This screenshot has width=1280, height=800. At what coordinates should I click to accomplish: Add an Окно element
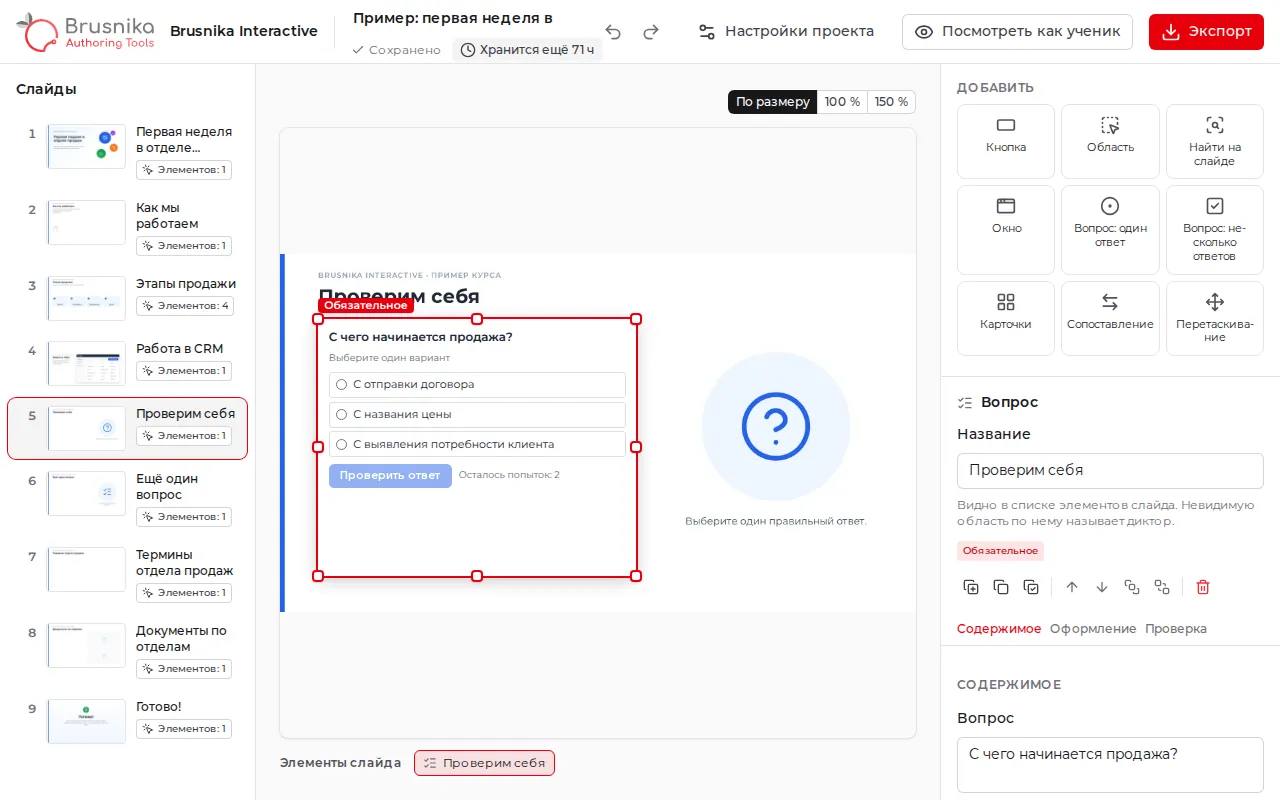coord(1006,229)
